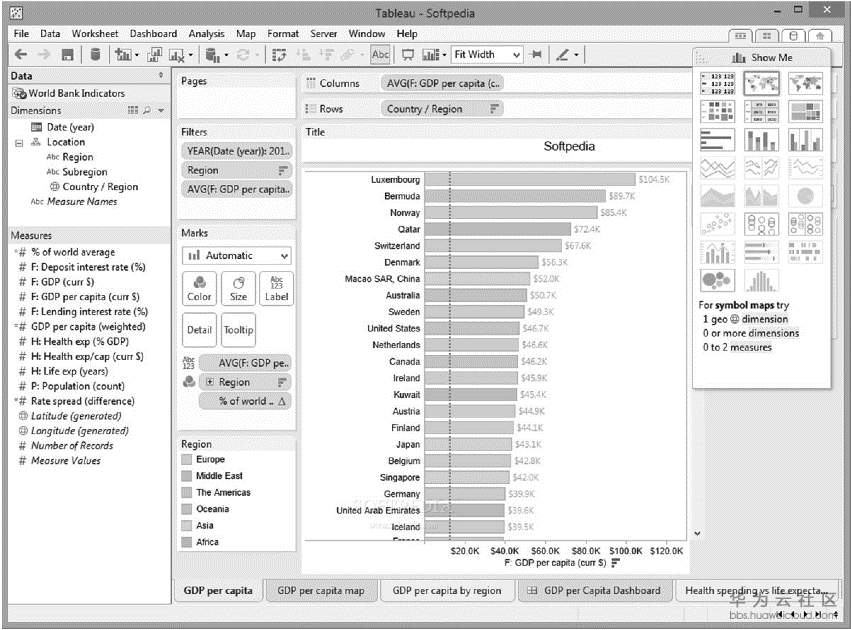The image size is (851, 630).
Task: Select the heat map chart in Show Me
Action: (717, 111)
